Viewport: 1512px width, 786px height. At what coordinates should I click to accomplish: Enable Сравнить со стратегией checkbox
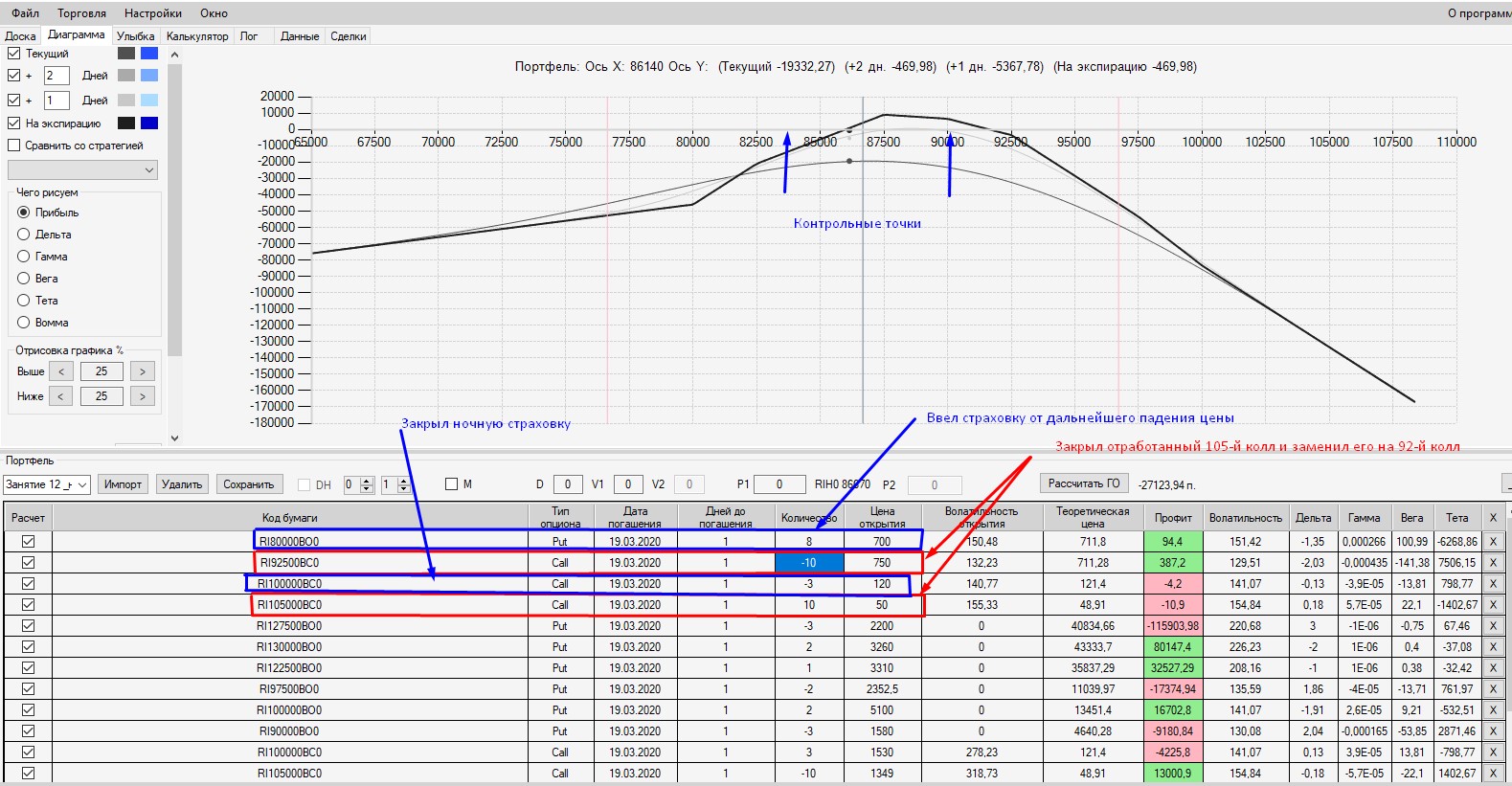click(14, 146)
